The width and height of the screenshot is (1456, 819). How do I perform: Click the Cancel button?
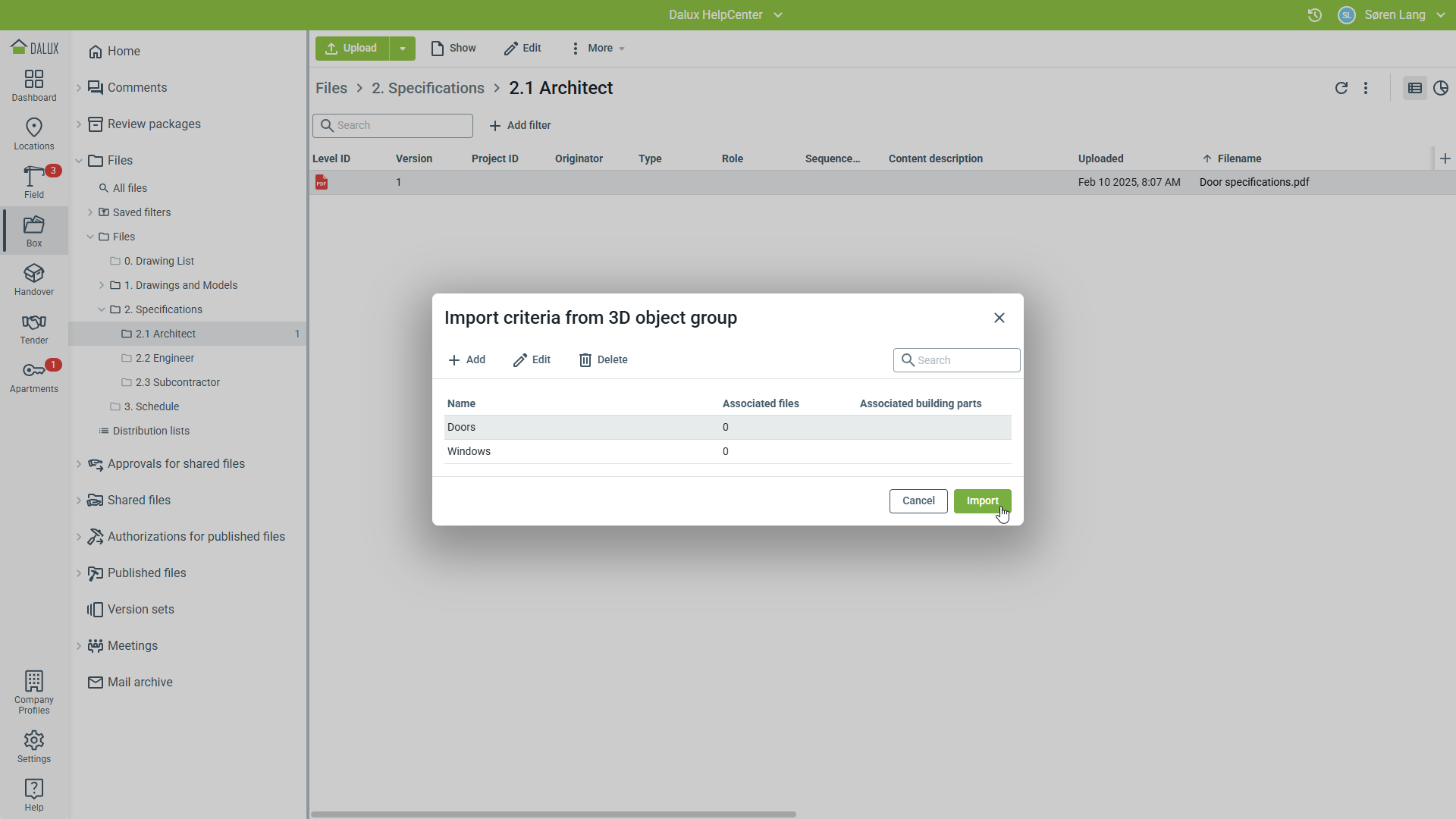[918, 501]
